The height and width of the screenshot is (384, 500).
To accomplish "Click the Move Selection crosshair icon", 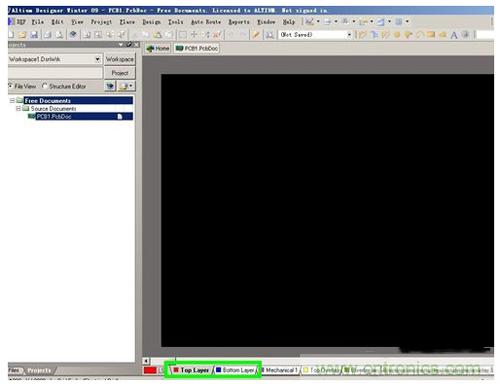I will 194,35.
